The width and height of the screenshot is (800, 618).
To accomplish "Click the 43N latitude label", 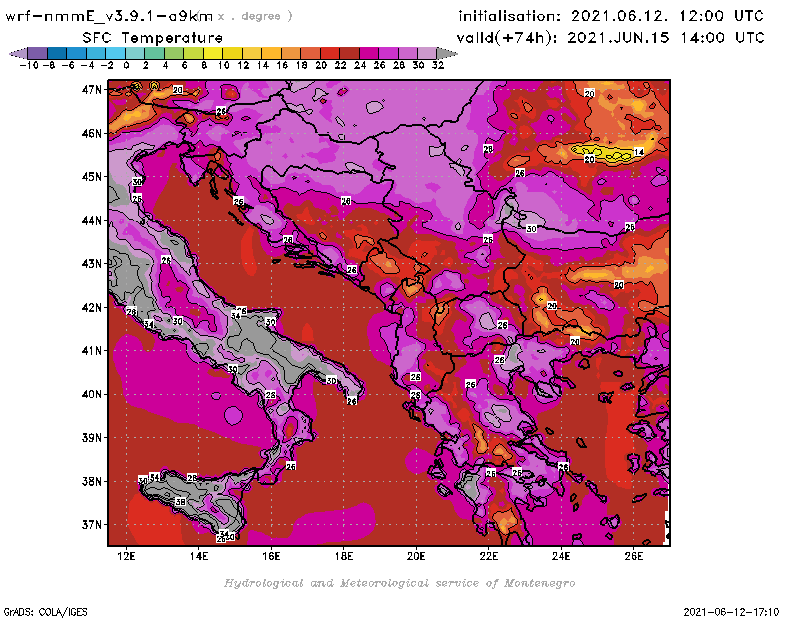I will tap(92, 264).
